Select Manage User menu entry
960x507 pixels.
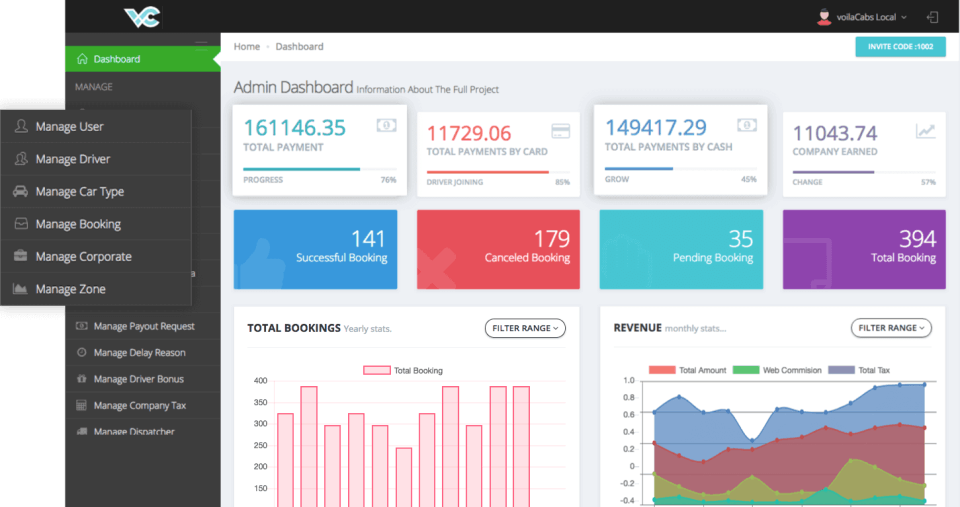click(96, 127)
